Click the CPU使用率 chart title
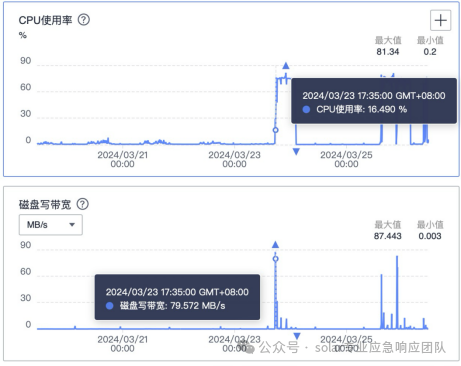 click(x=45, y=20)
